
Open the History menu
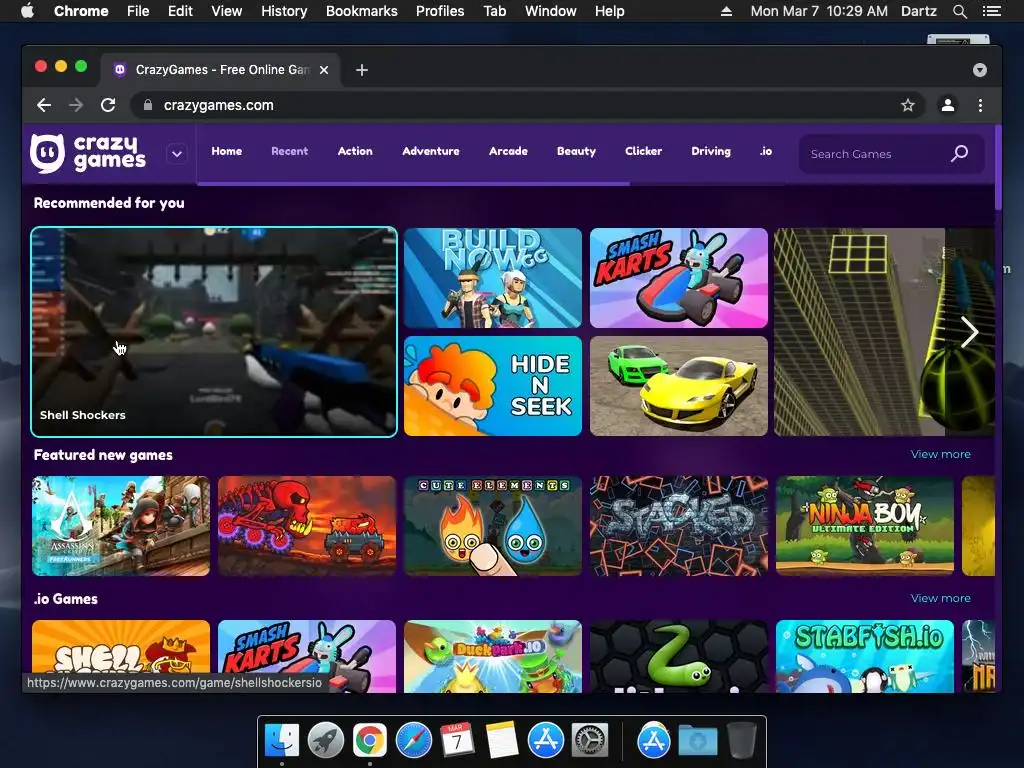tap(284, 11)
